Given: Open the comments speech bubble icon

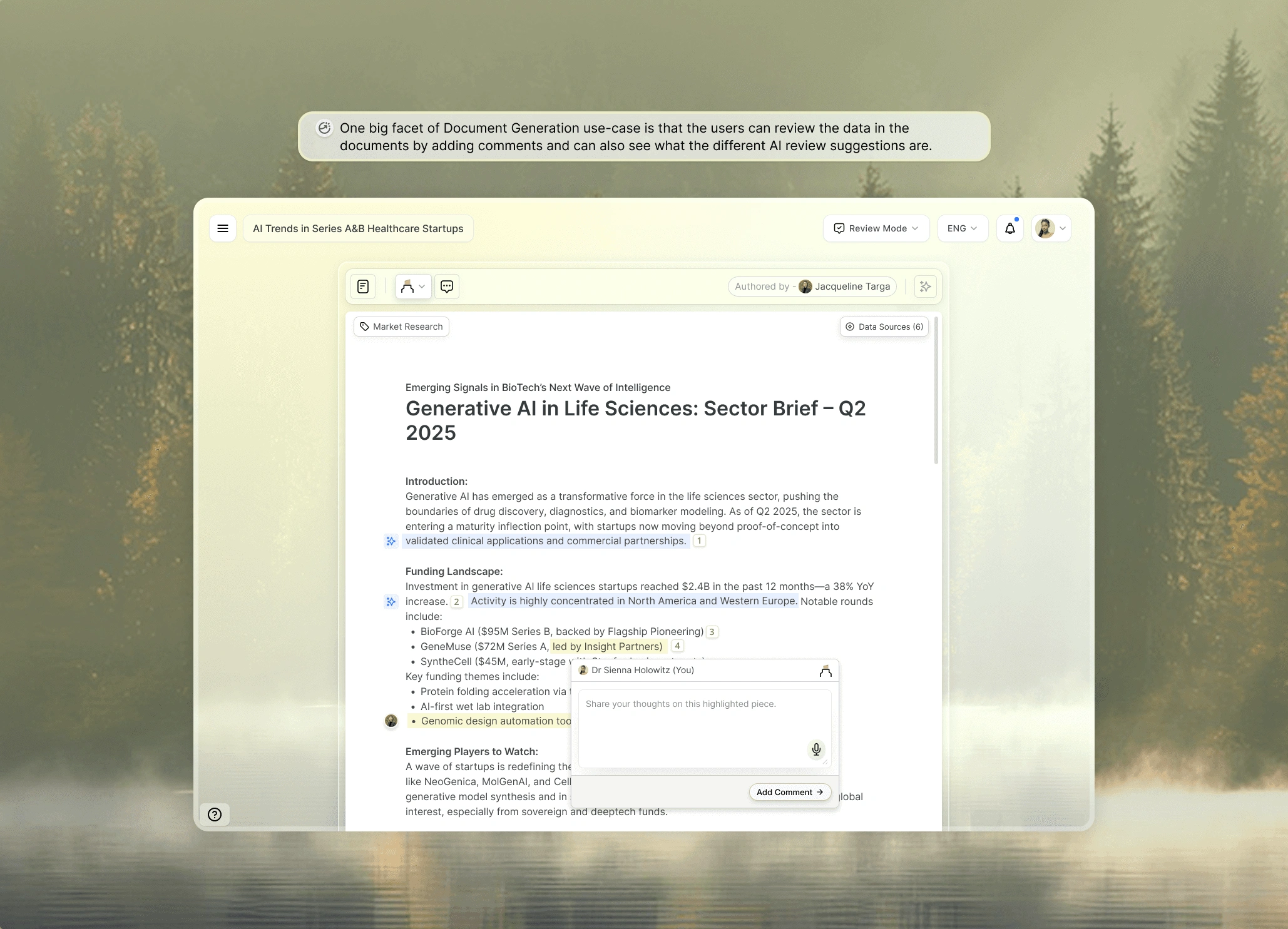Looking at the screenshot, I should click(447, 287).
